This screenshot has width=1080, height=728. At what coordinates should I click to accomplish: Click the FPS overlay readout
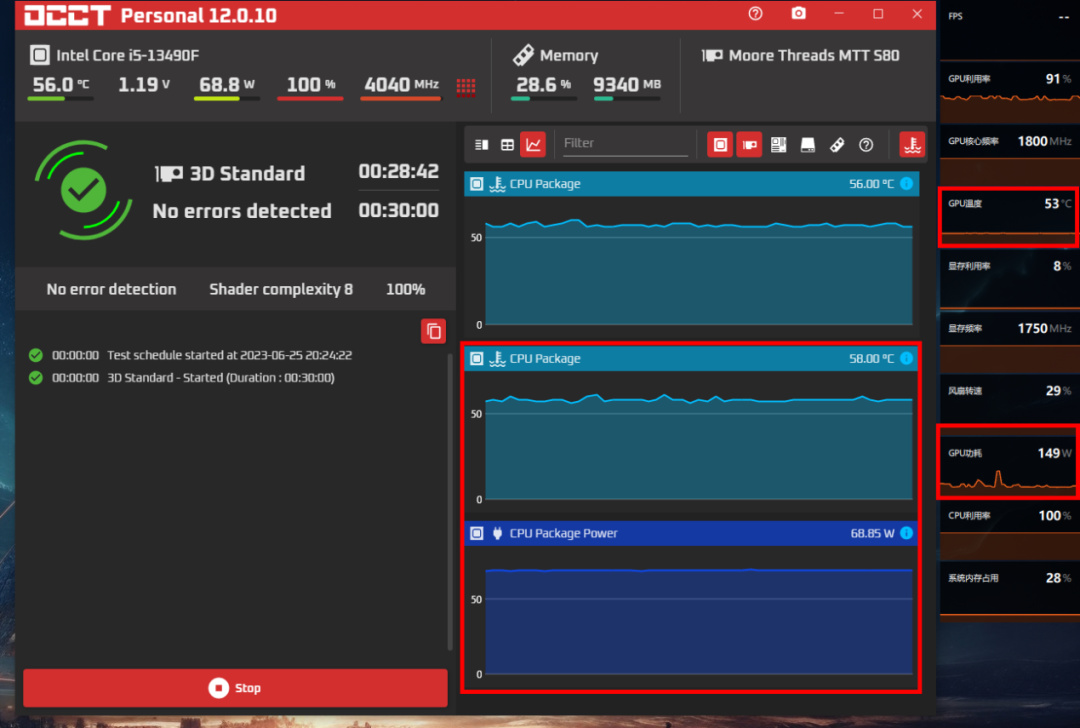1009,28
